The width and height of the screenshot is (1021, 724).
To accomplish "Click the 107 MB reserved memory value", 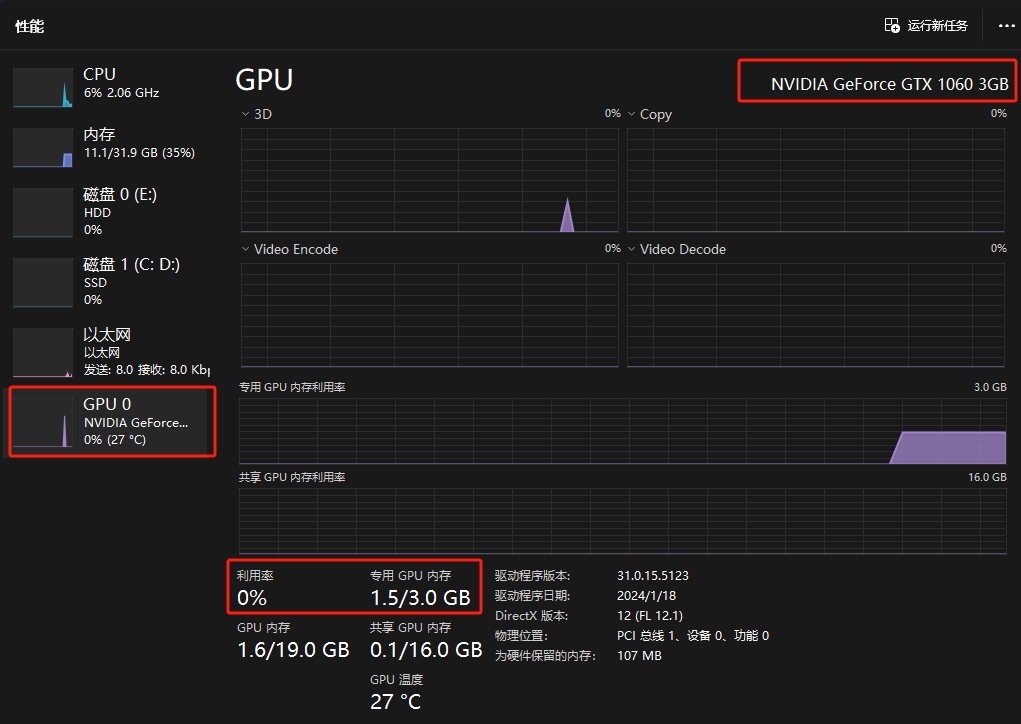I will 639,656.
